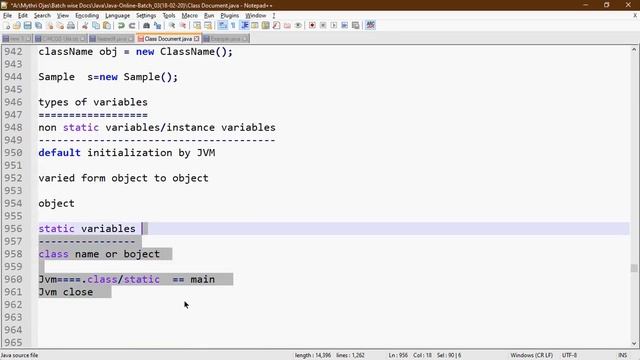Toggle word wrap in the toolbar
Viewport: 640px width, 360px height.
pos(222,25)
